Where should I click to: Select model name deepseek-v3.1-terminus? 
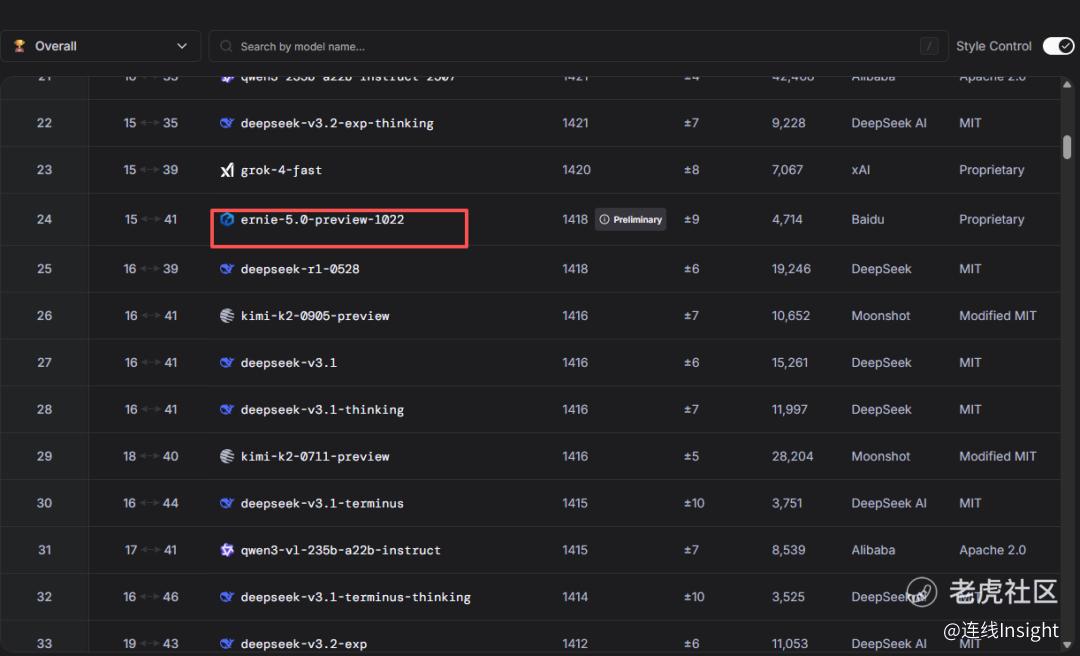[322, 503]
